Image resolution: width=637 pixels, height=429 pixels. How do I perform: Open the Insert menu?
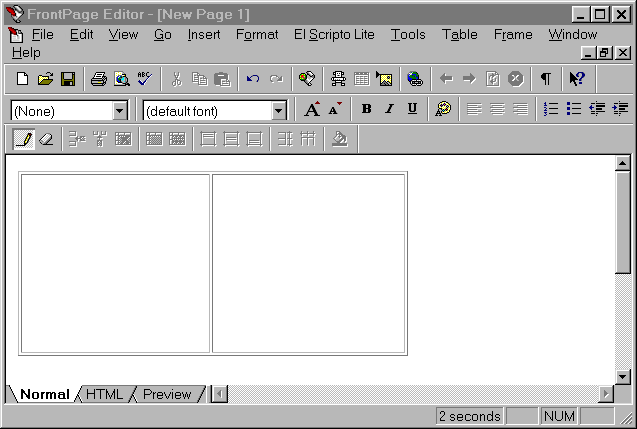coord(204,35)
